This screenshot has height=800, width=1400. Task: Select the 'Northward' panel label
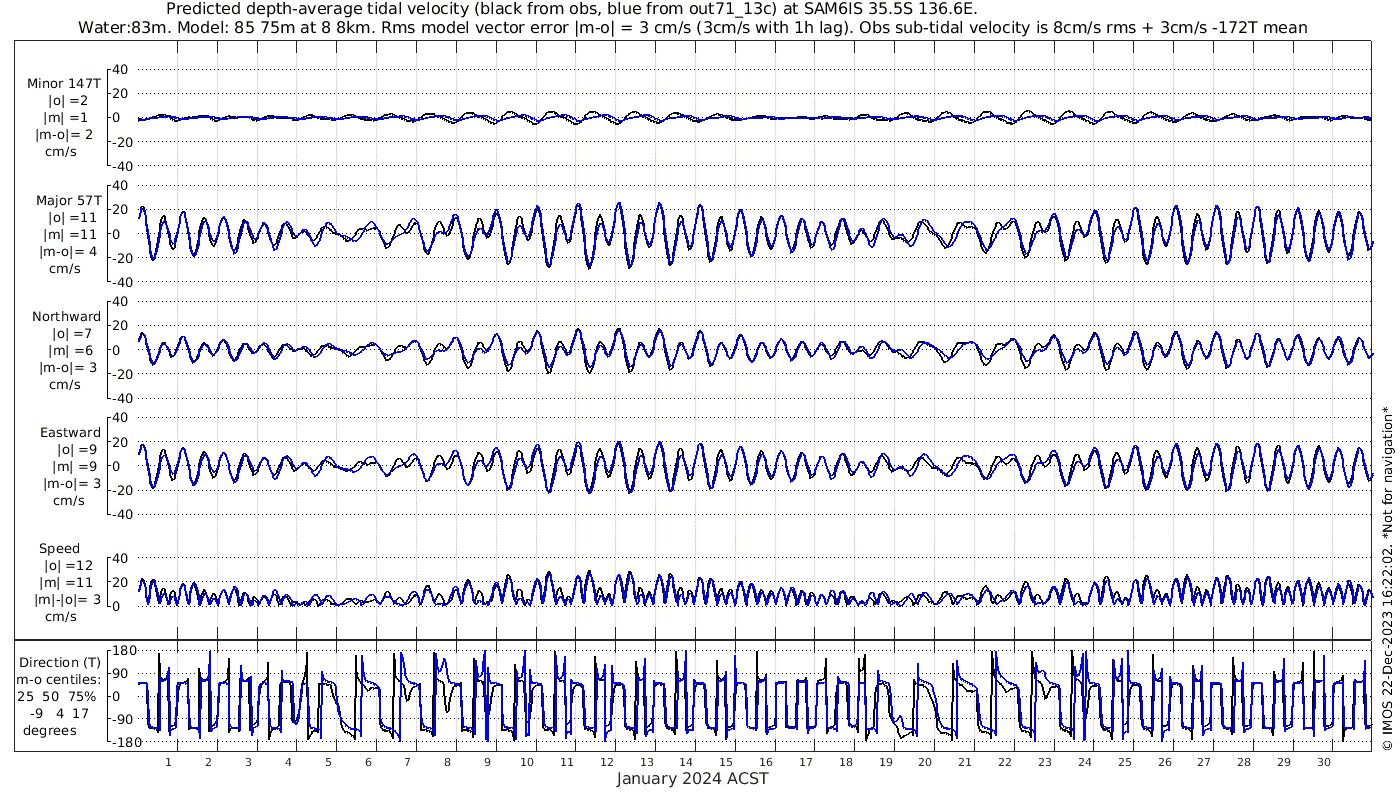67,316
